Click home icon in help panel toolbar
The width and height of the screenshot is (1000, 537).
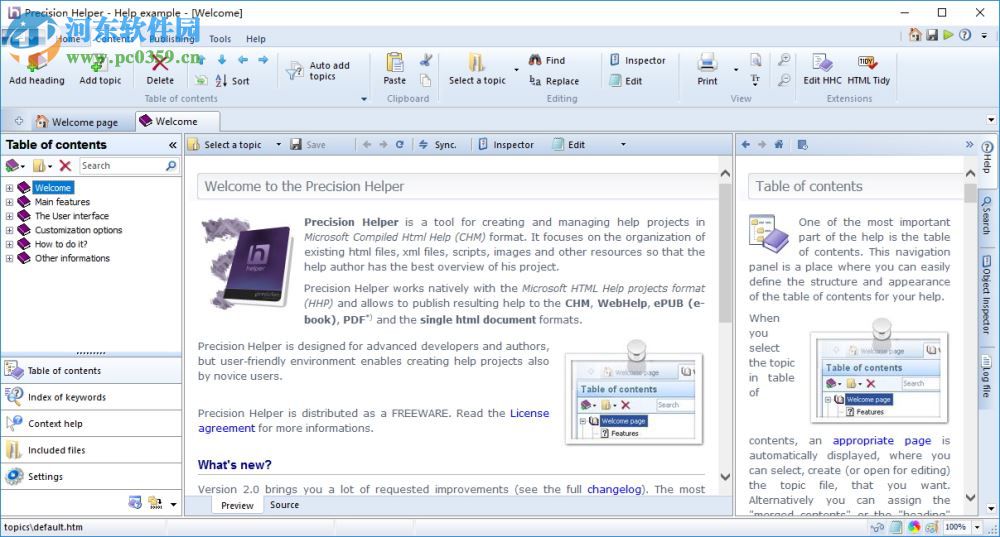(779, 145)
